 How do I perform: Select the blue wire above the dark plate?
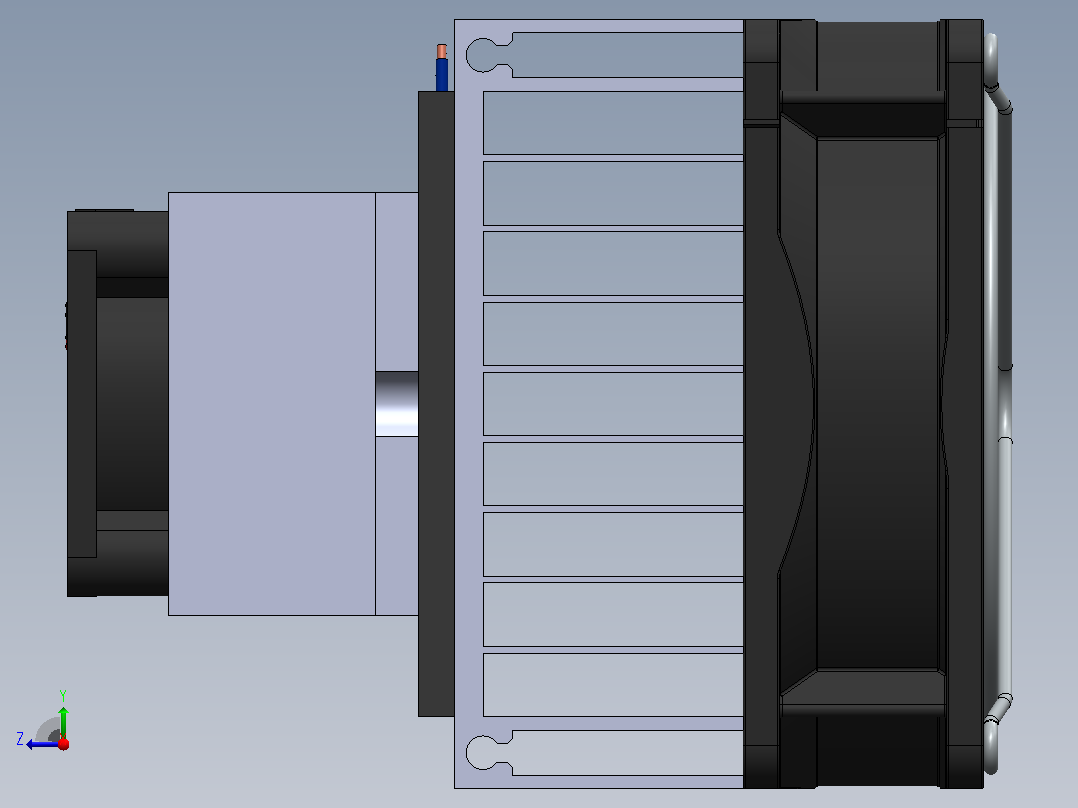point(442,75)
